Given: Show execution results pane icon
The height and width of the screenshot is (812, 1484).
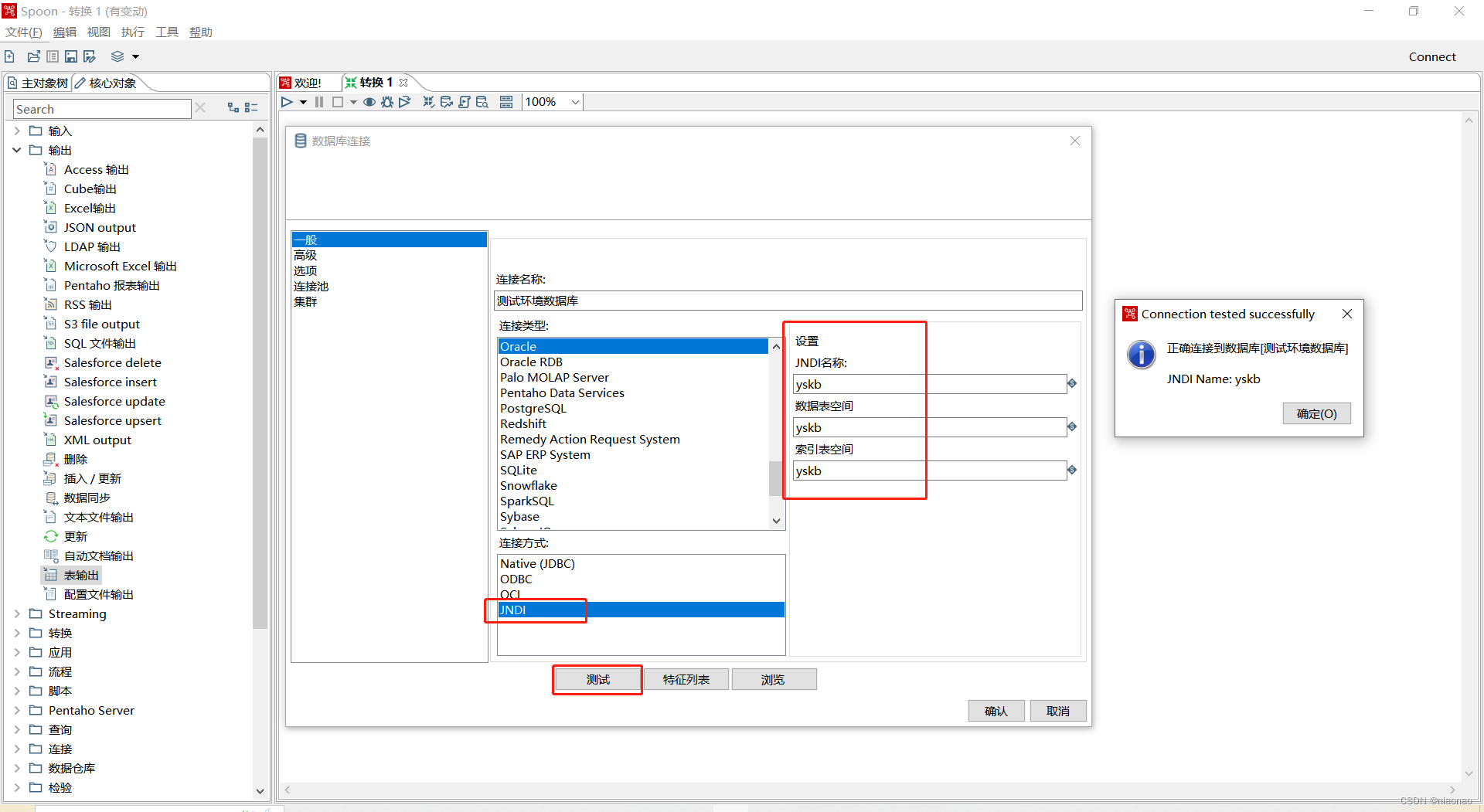Looking at the screenshot, I should click(506, 102).
